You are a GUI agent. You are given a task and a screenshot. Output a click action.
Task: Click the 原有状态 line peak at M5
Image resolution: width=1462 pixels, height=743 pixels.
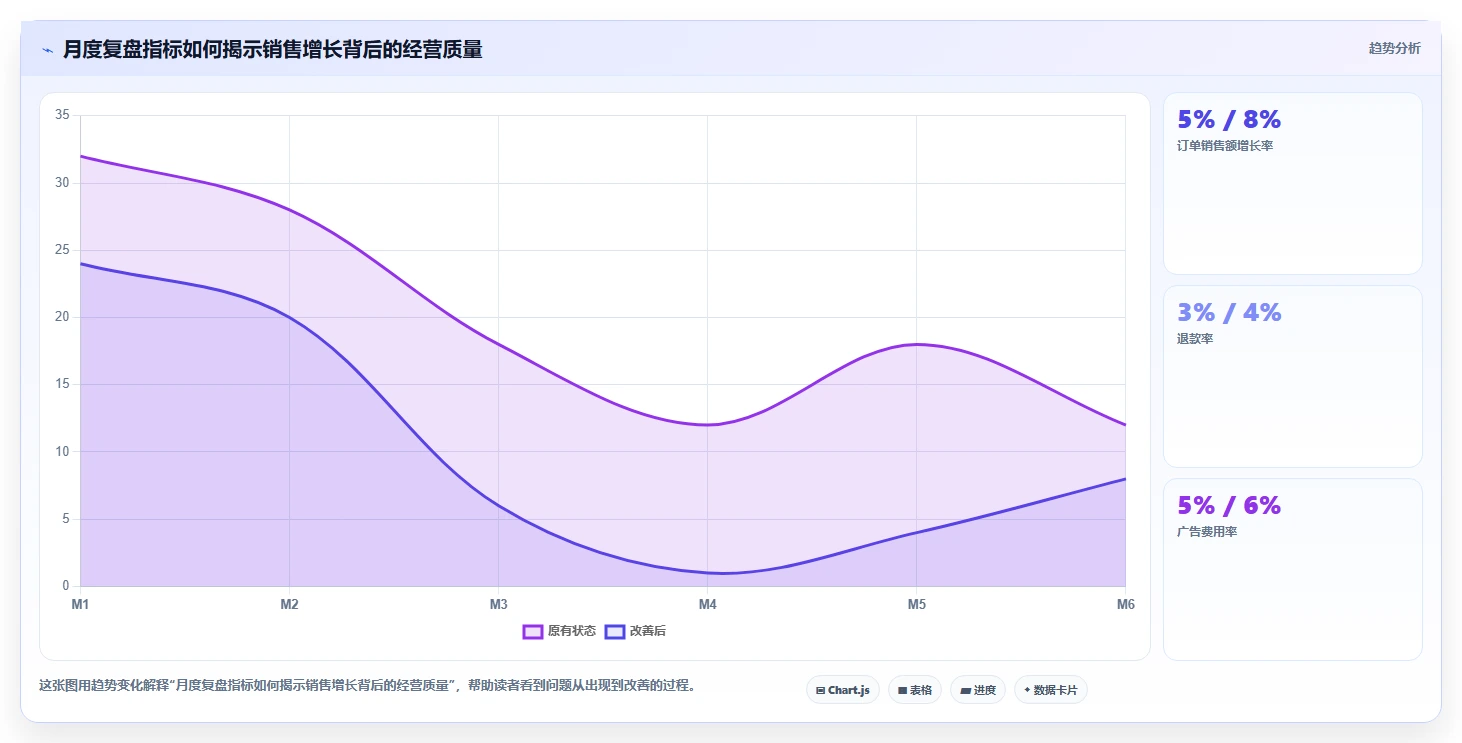pyautogui.click(x=916, y=344)
